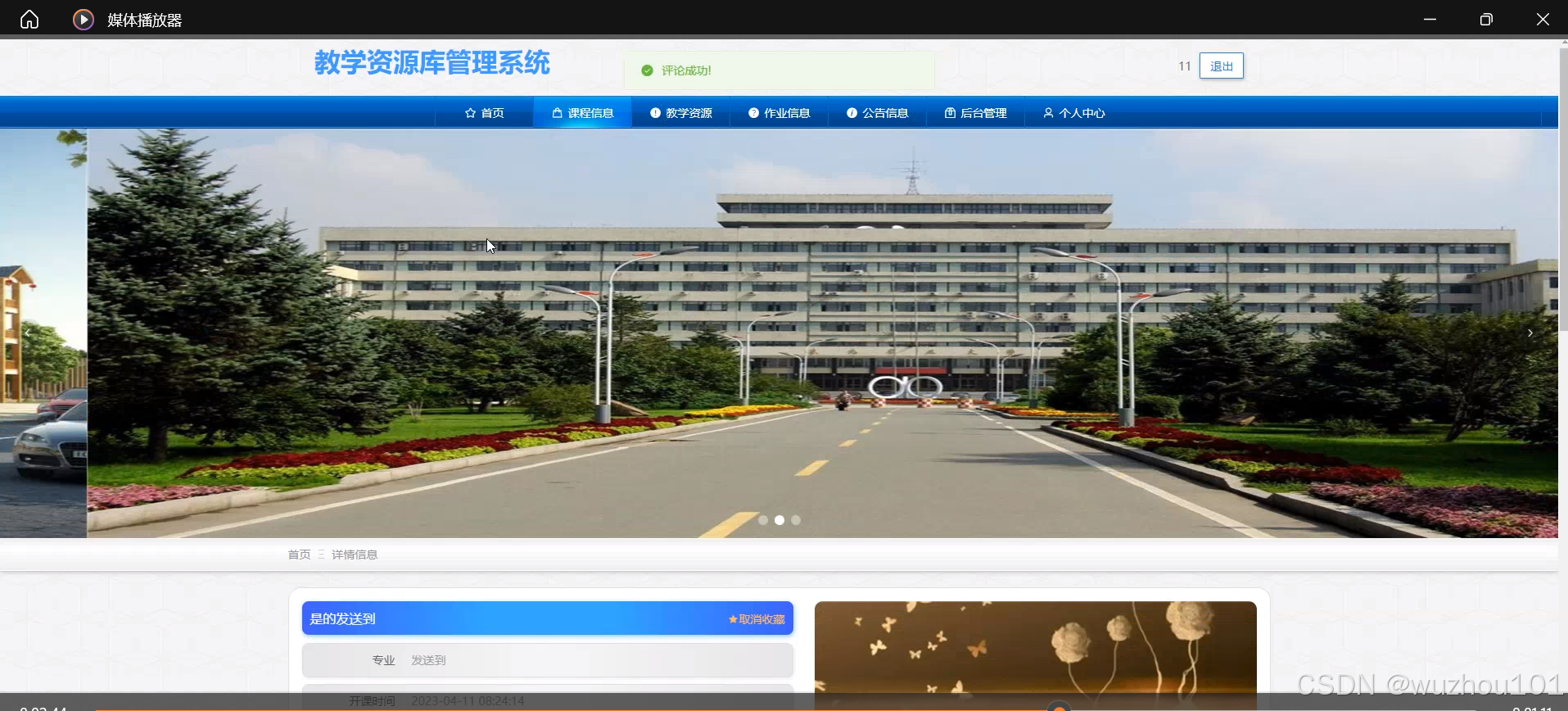Click the 发送到 value in the 专业 row

click(x=428, y=660)
